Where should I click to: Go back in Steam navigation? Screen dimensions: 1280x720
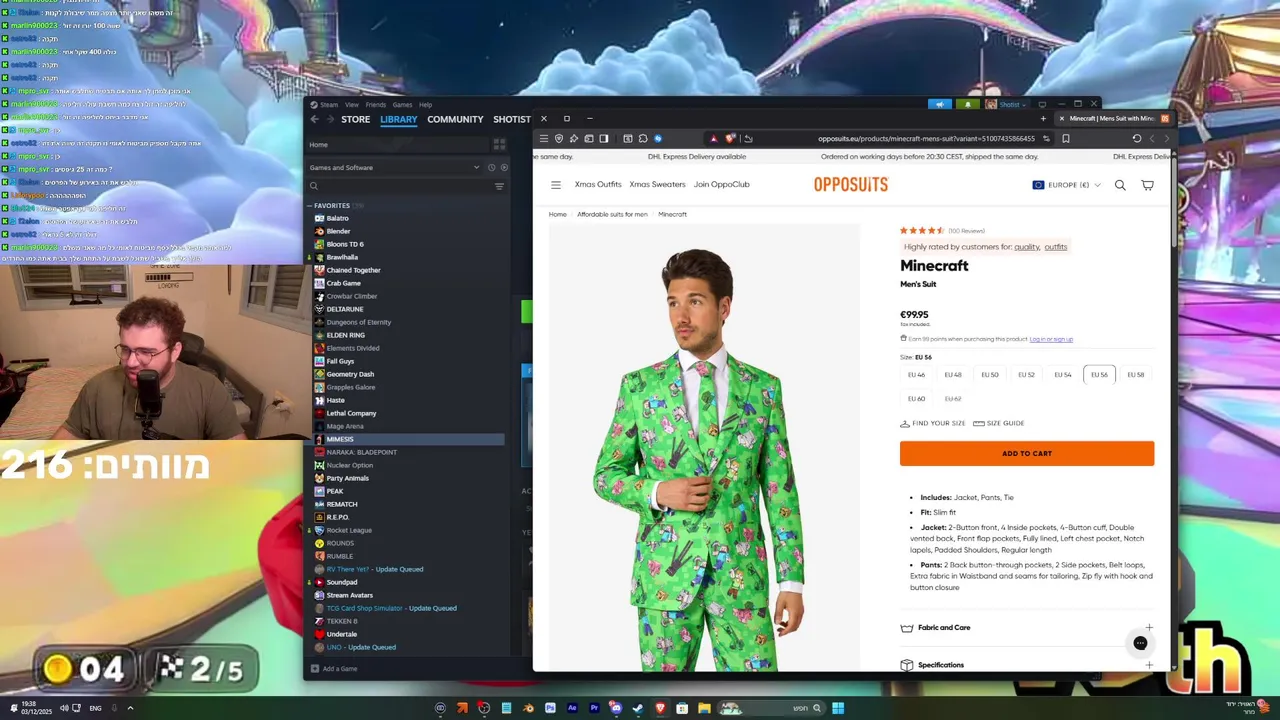click(313, 119)
